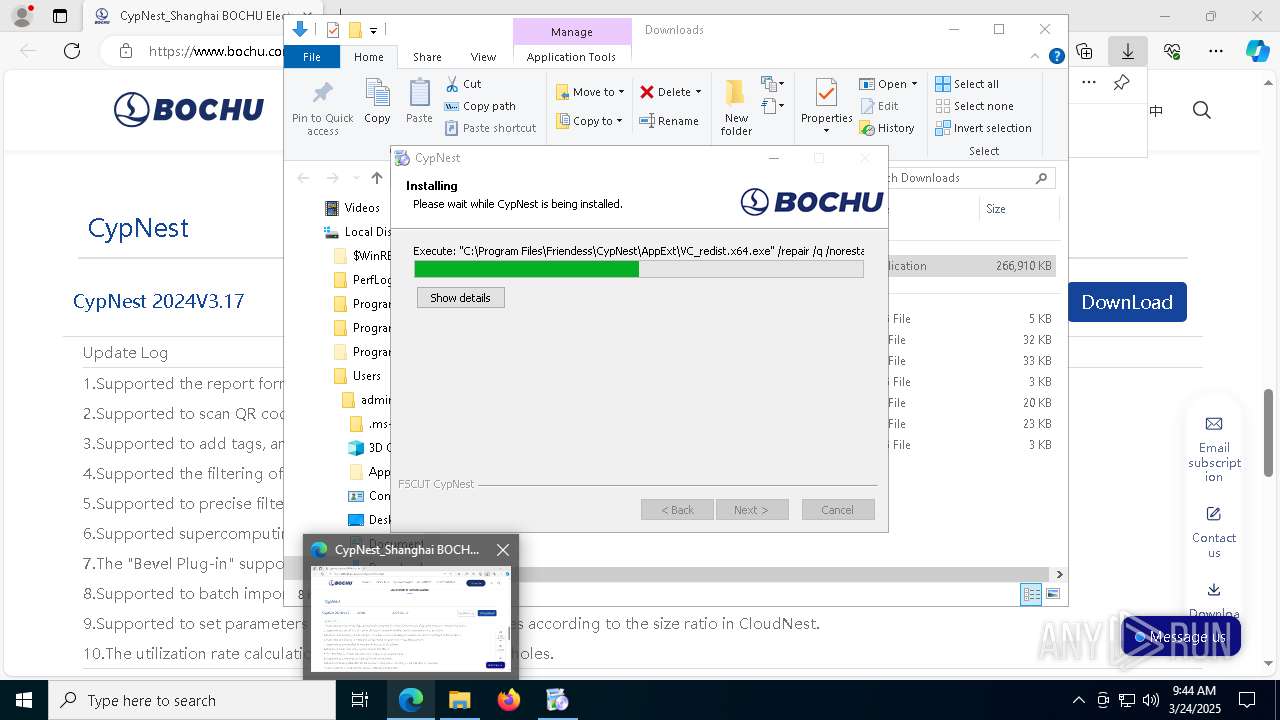Click the Chinese language switch 中
This screenshot has height=720, width=1280.
1156,110
